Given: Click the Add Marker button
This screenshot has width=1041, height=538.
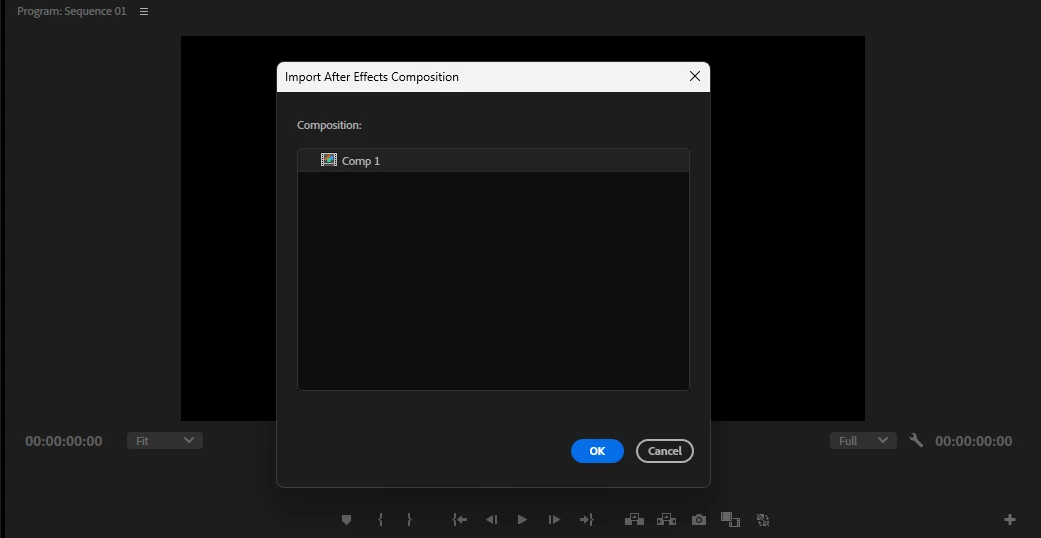Looking at the screenshot, I should 346,519.
